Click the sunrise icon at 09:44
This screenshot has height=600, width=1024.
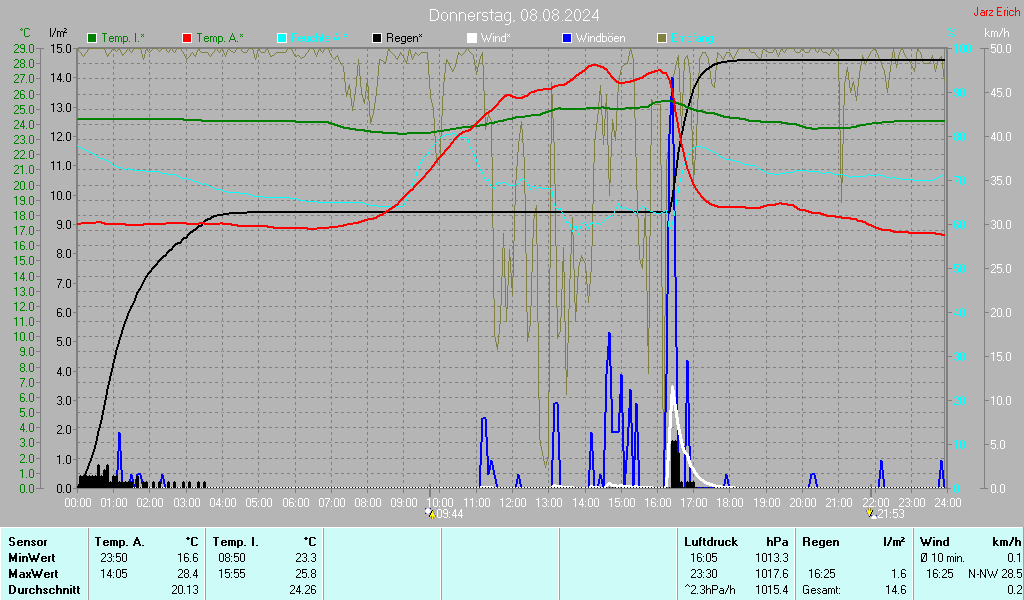[x=430, y=513]
